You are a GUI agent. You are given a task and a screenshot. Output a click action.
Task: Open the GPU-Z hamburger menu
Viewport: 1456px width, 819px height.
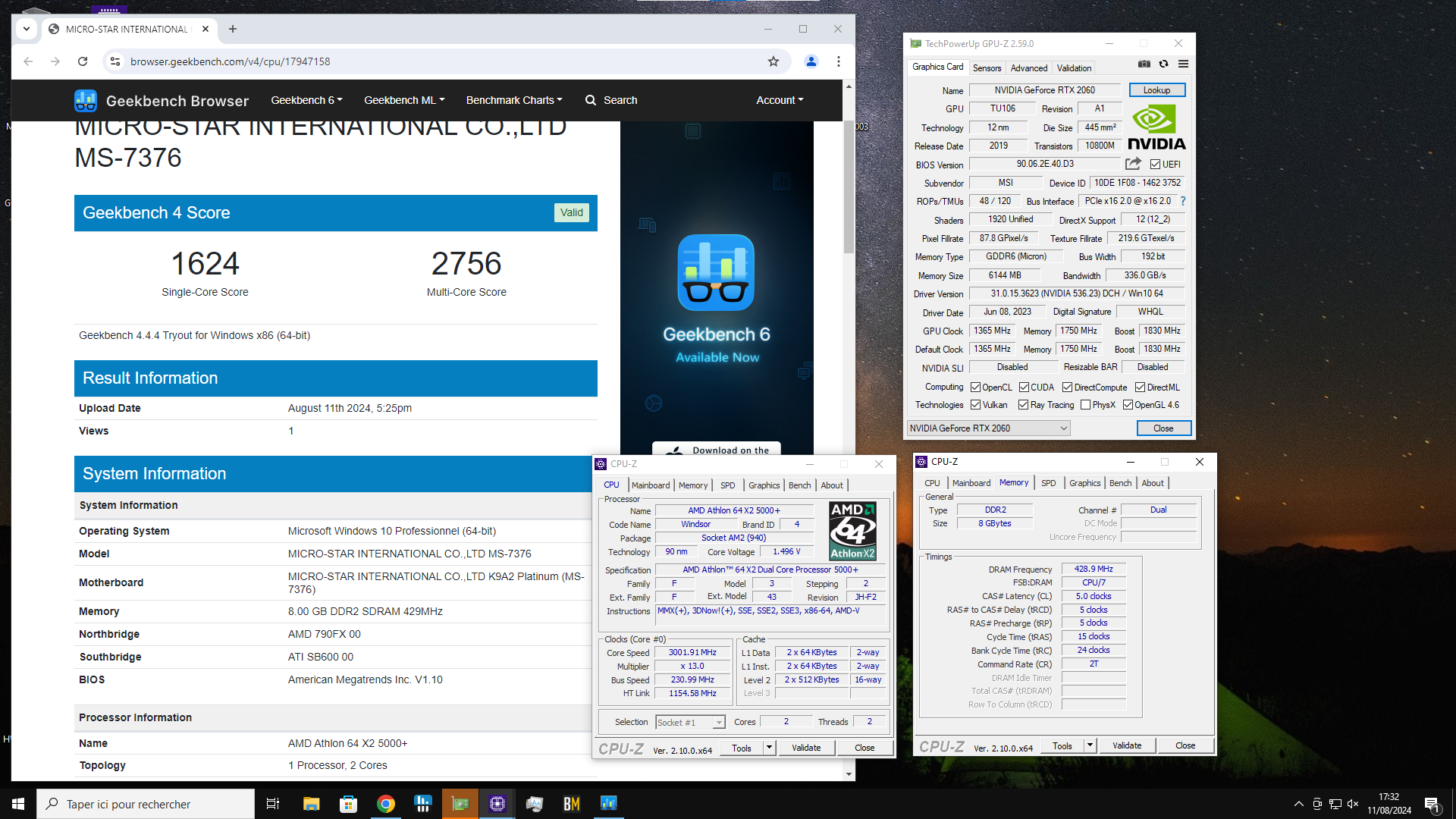1183,64
